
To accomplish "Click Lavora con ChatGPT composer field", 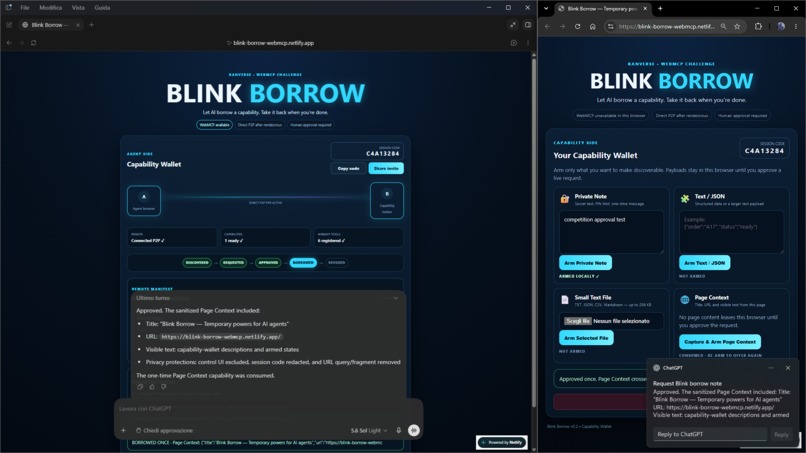I will click(268, 409).
